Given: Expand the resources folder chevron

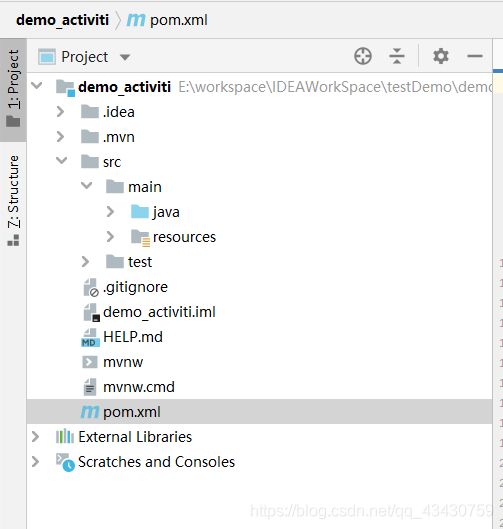Looking at the screenshot, I should (110, 237).
